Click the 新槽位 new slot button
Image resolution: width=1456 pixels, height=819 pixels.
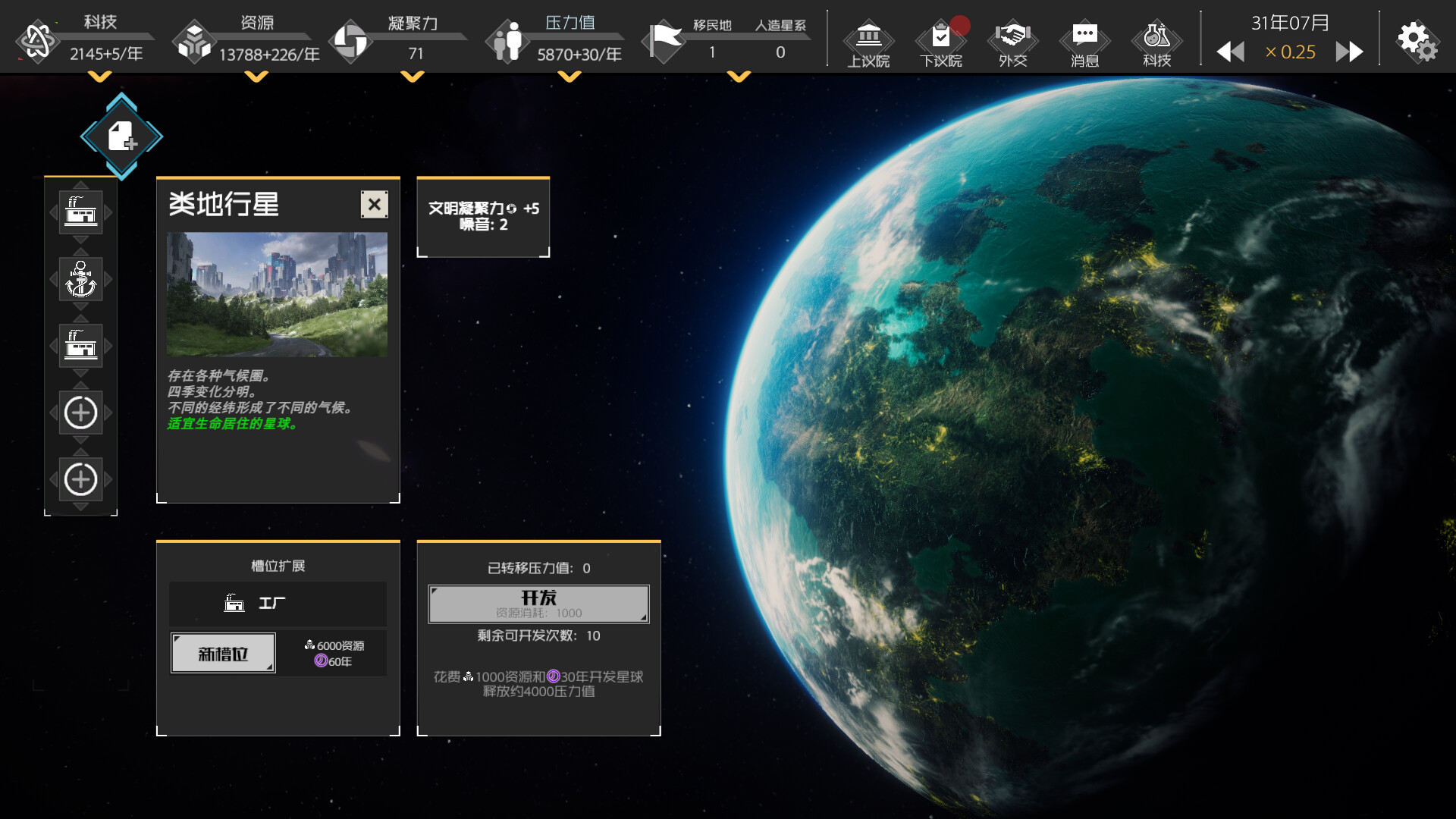coord(223,652)
